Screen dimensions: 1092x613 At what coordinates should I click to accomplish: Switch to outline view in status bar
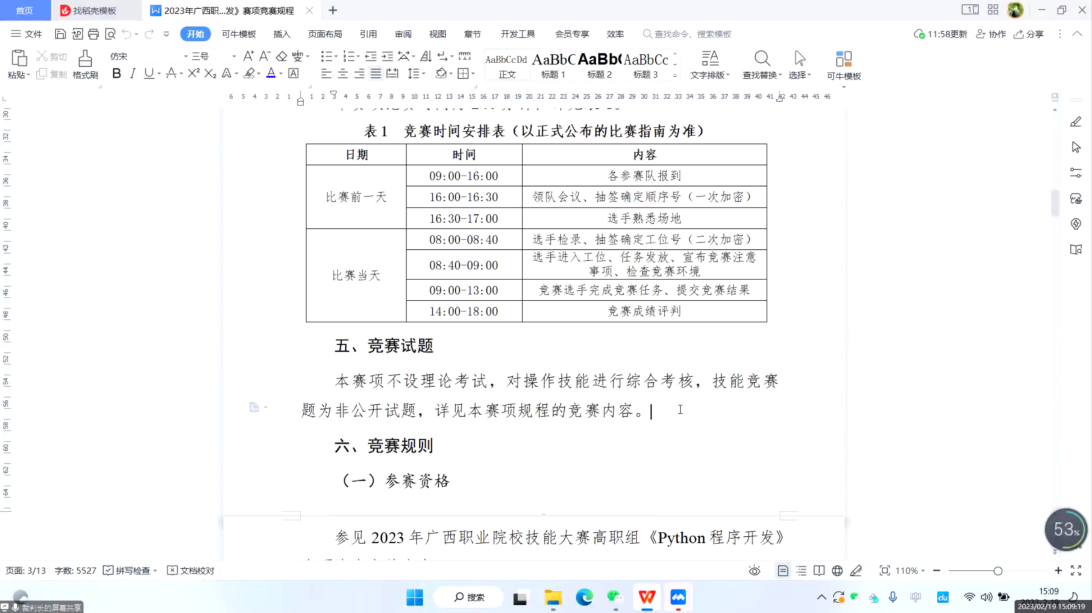(801, 571)
